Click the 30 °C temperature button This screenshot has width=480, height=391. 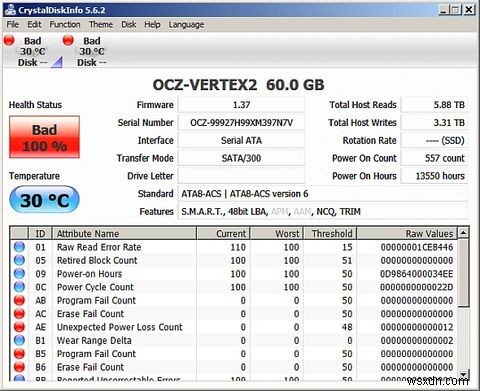pos(44,200)
